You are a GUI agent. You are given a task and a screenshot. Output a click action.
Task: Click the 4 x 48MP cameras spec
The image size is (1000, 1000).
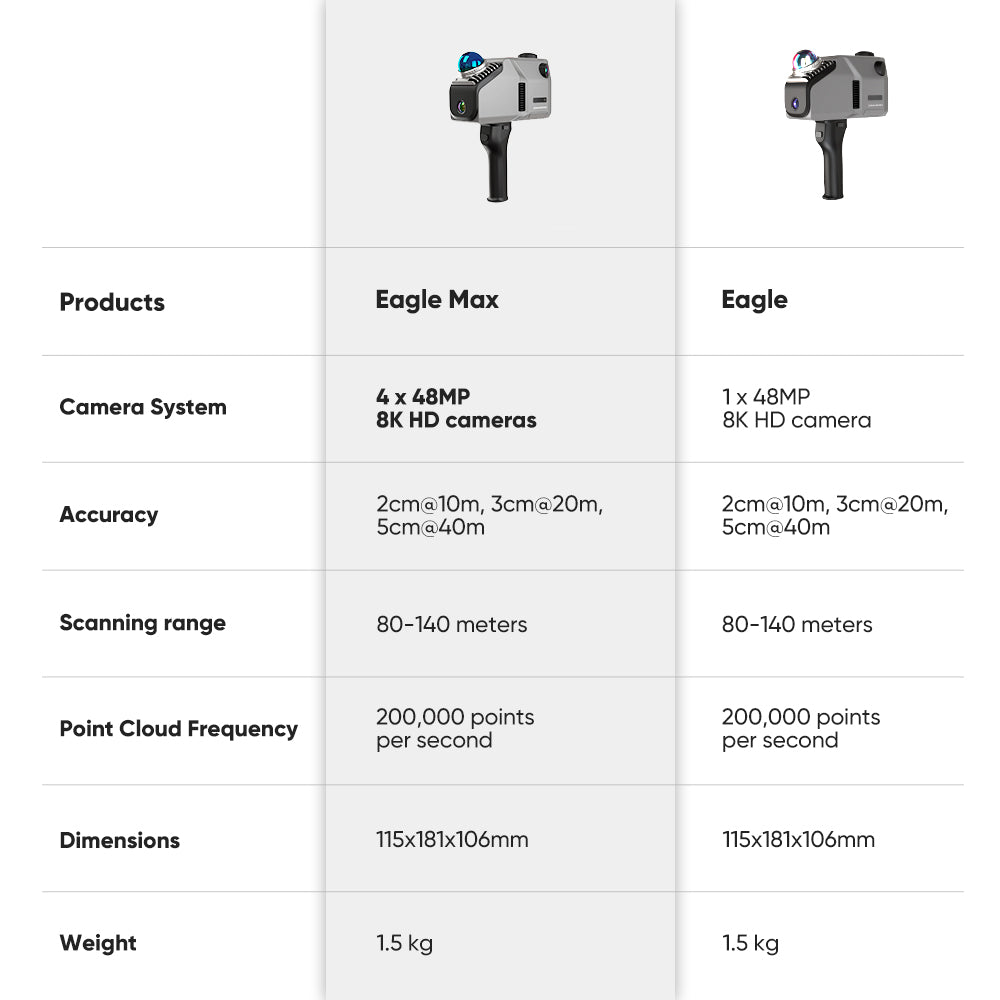click(456, 408)
